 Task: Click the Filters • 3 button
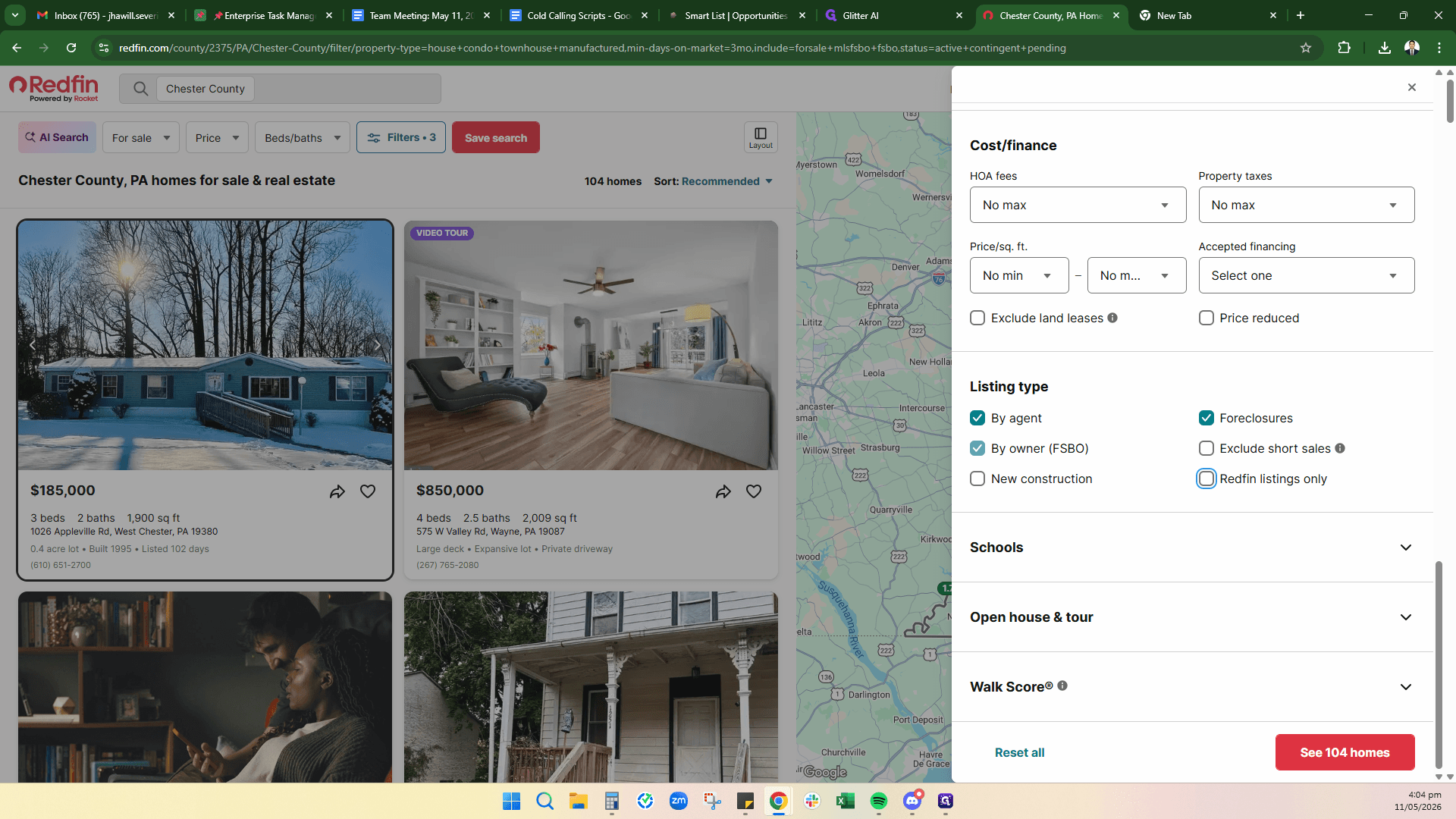tap(401, 137)
